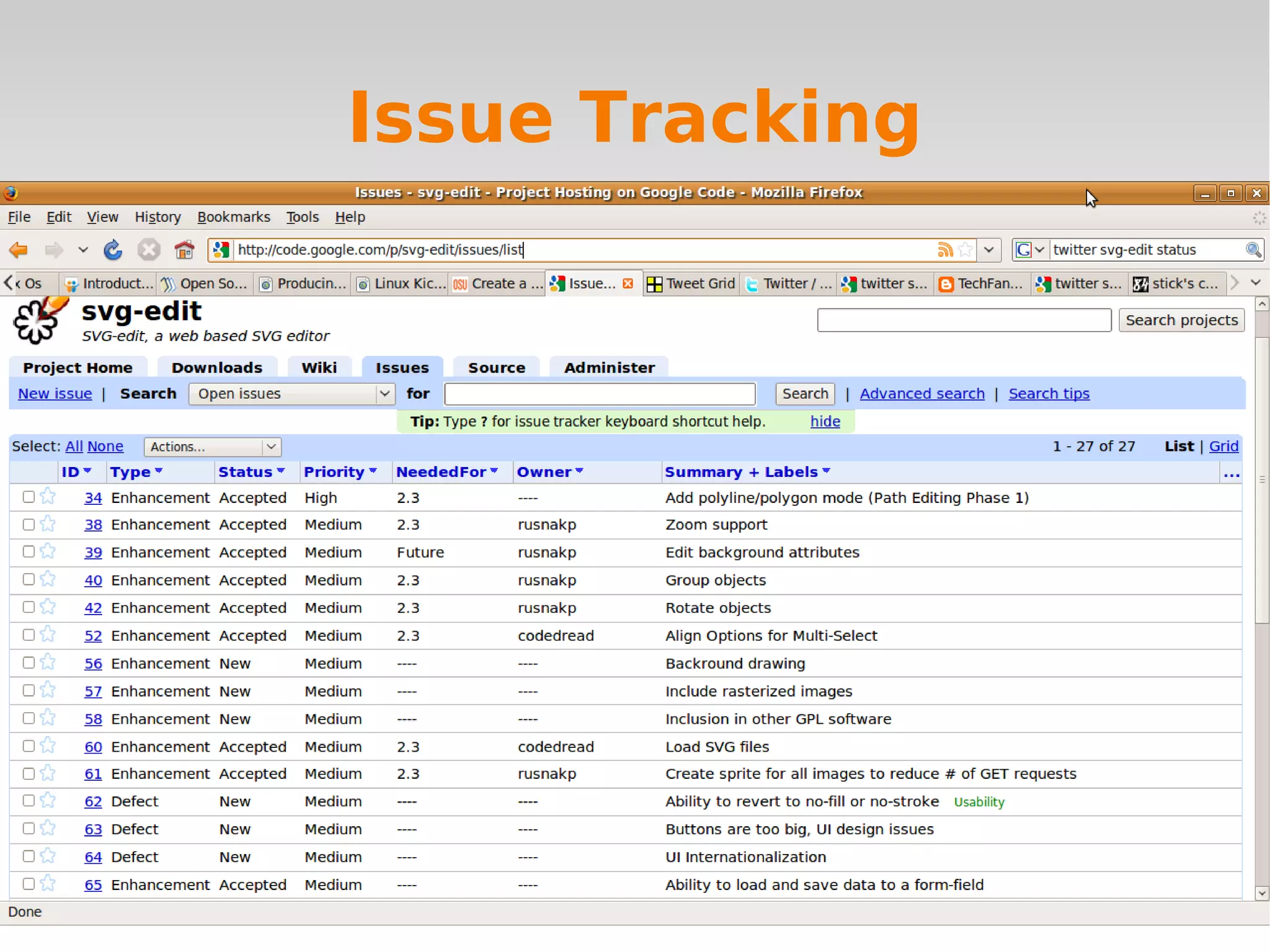Click the issue search 'for' text field
Image resolution: width=1270 pixels, height=952 pixels.
pyautogui.click(x=600, y=394)
